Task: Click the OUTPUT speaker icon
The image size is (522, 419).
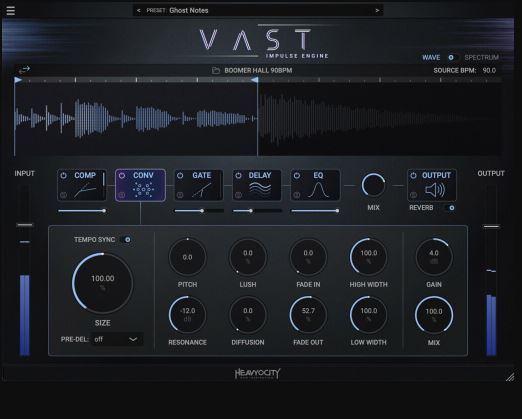Action: pos(435,190)
